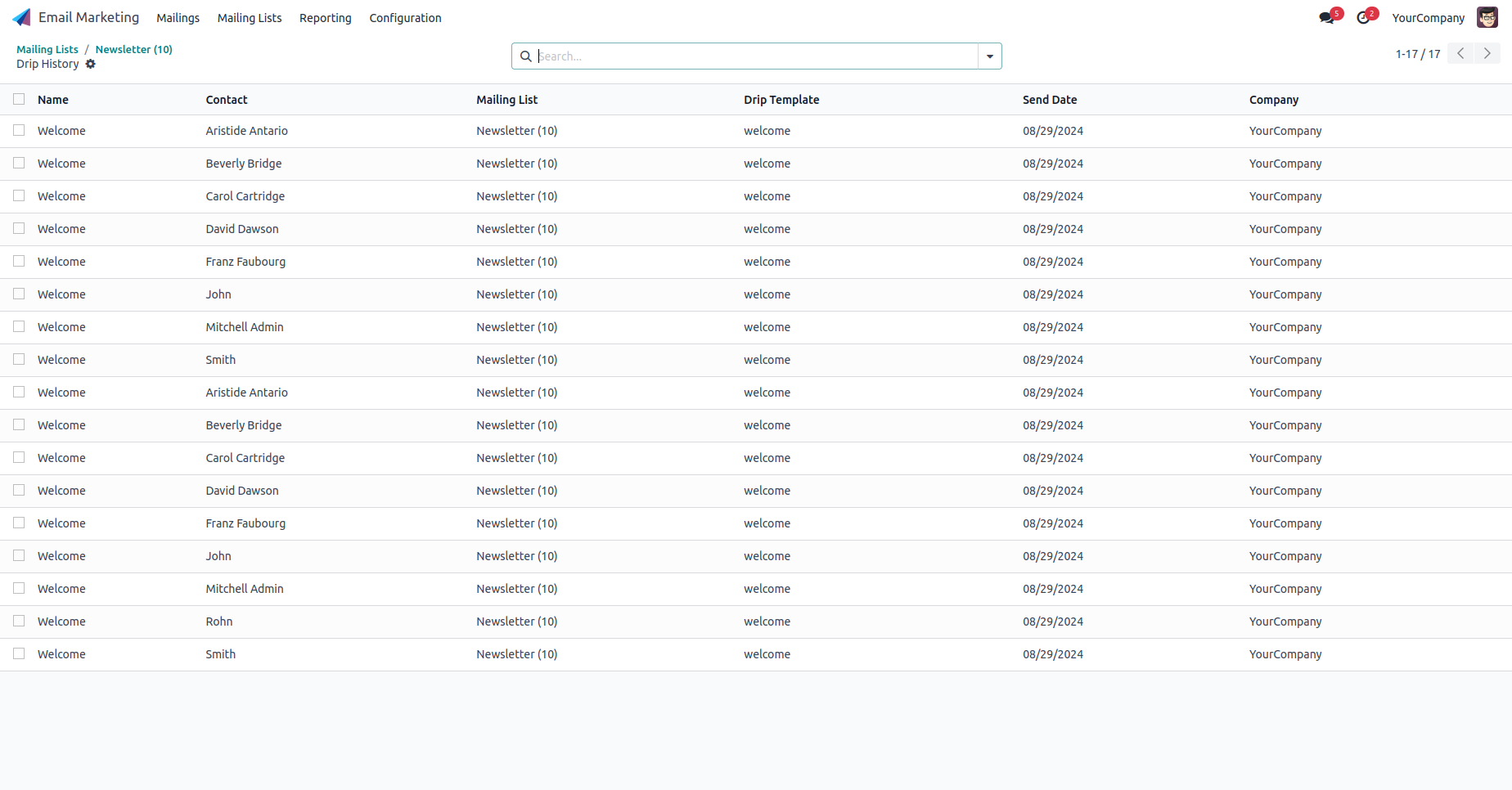
Task: Click Newsletter (10) in Rohn's row
Action: coord(517,622)
